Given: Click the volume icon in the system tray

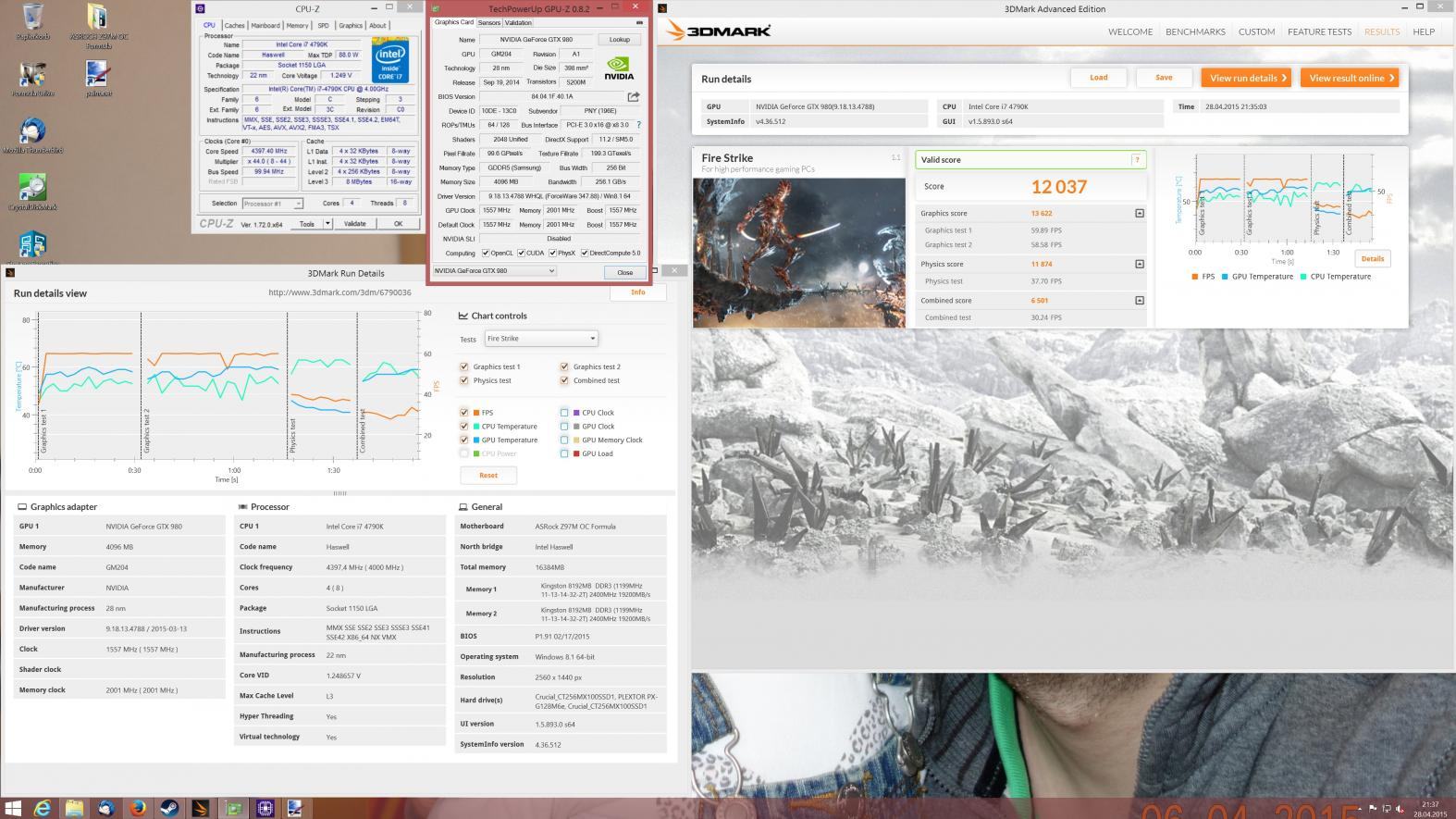Looking at the screenshot, I should coord(1400,809).
